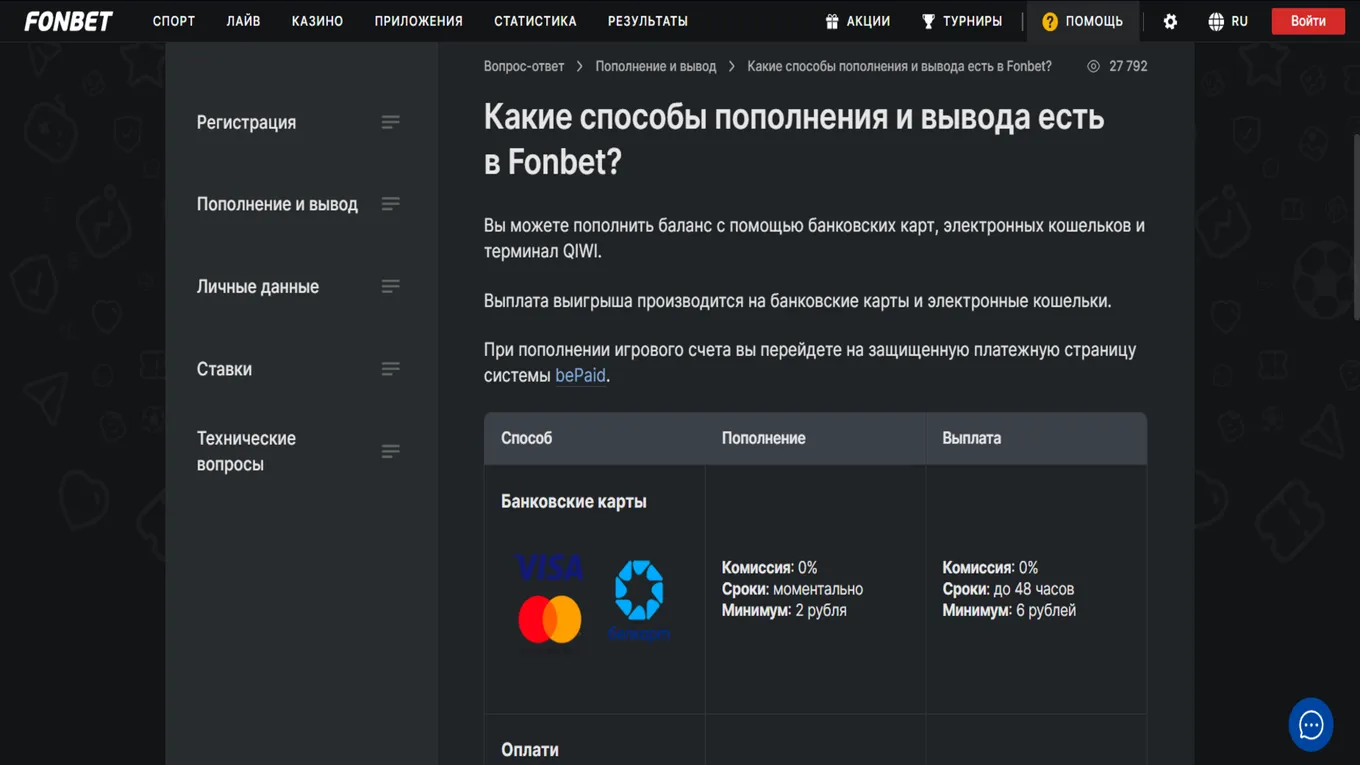
Task: Select Технические вопросы in the sidebar
Action: (246, 451)
